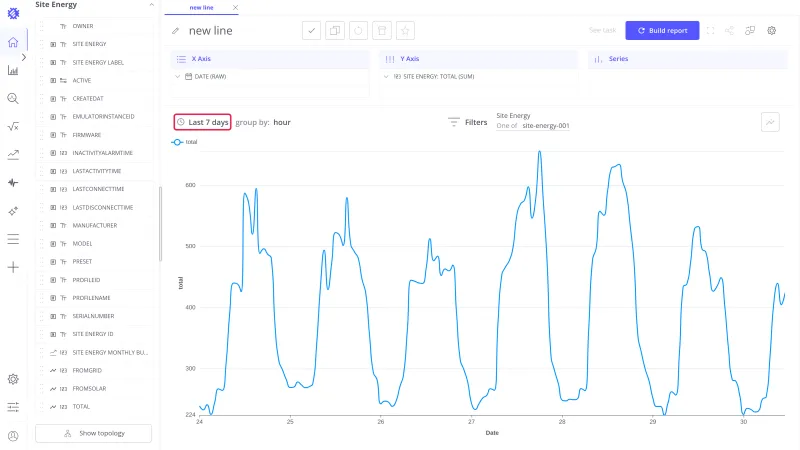This screenshot has width=800, height=450.
Task: Select the PROFILENAME field row
Action: point(94,298)
